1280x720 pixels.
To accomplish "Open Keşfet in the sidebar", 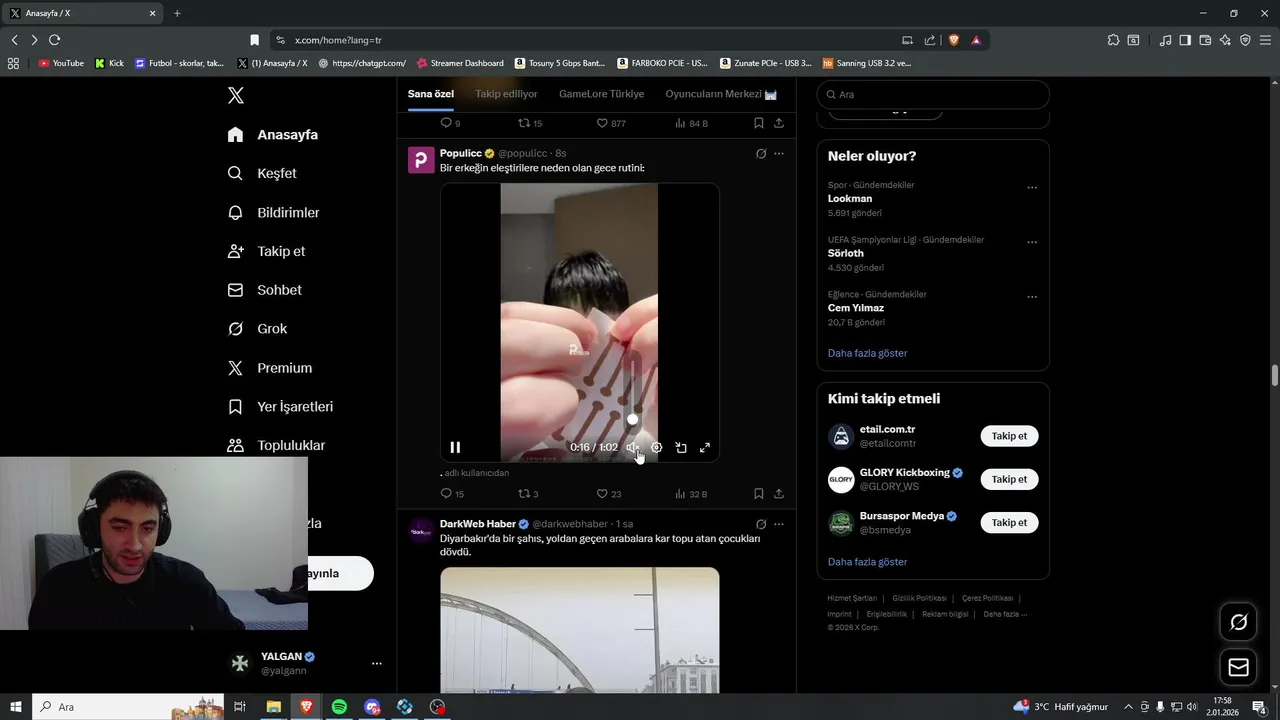I will click(262, 173).
